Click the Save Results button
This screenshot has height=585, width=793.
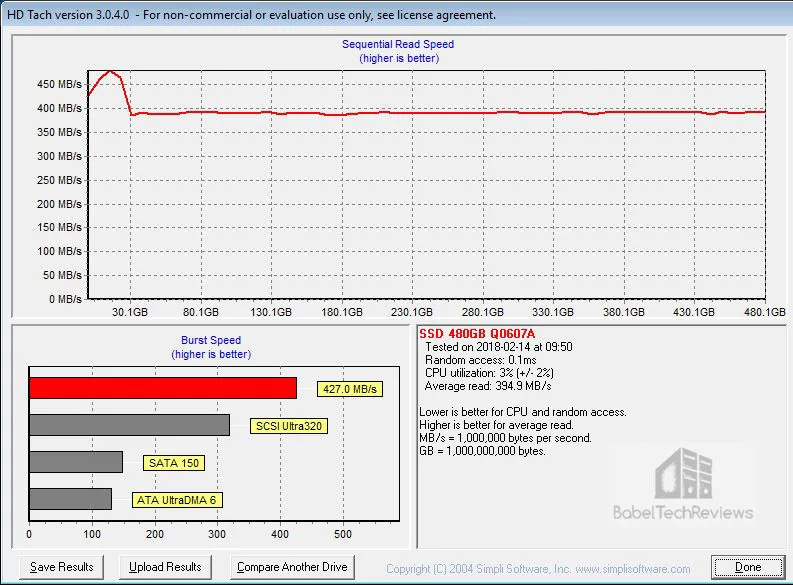tap(61, 567)
